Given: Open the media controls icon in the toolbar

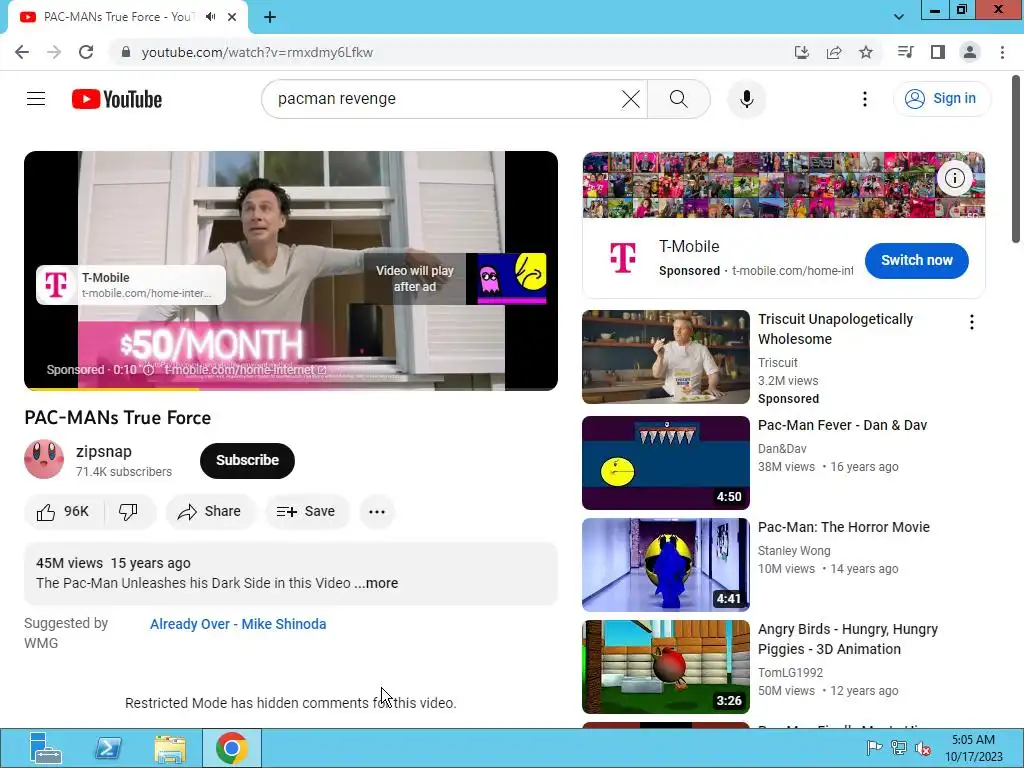Looking at the screenshot, I should [905, 52].
